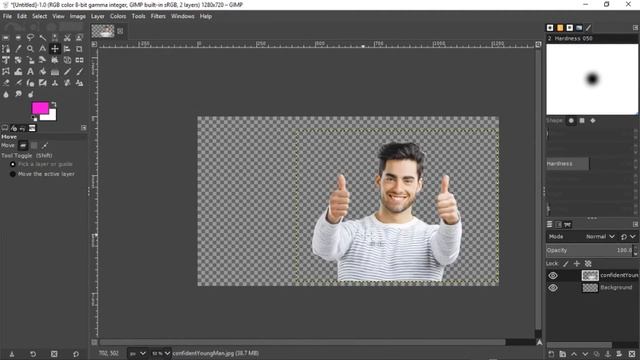This screenshot has width=640, height=360.
Task: Select the Gradient tool
Action: click(55, 72)
